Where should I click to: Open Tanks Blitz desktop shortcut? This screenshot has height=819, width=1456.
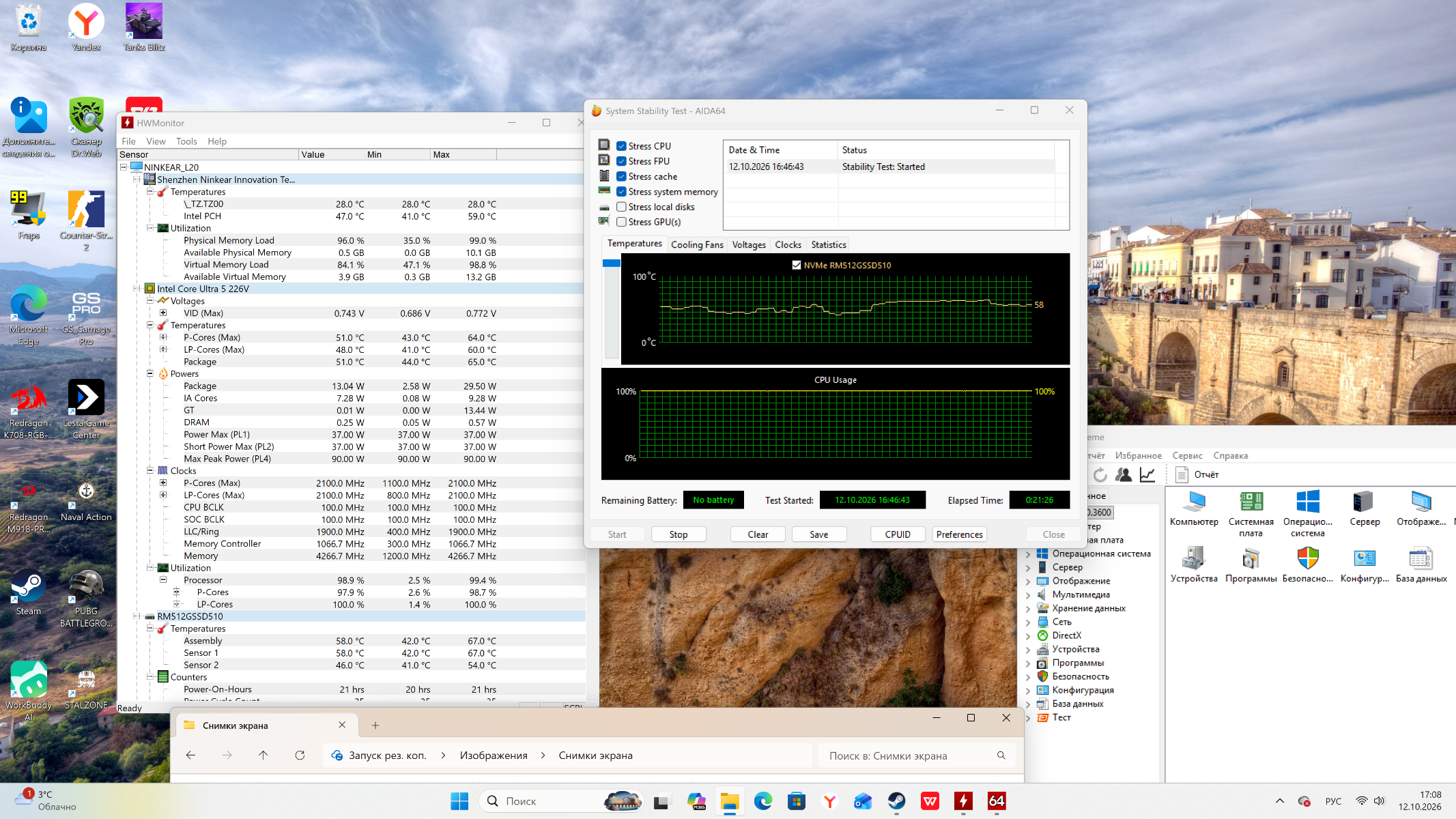pos(144,27)
